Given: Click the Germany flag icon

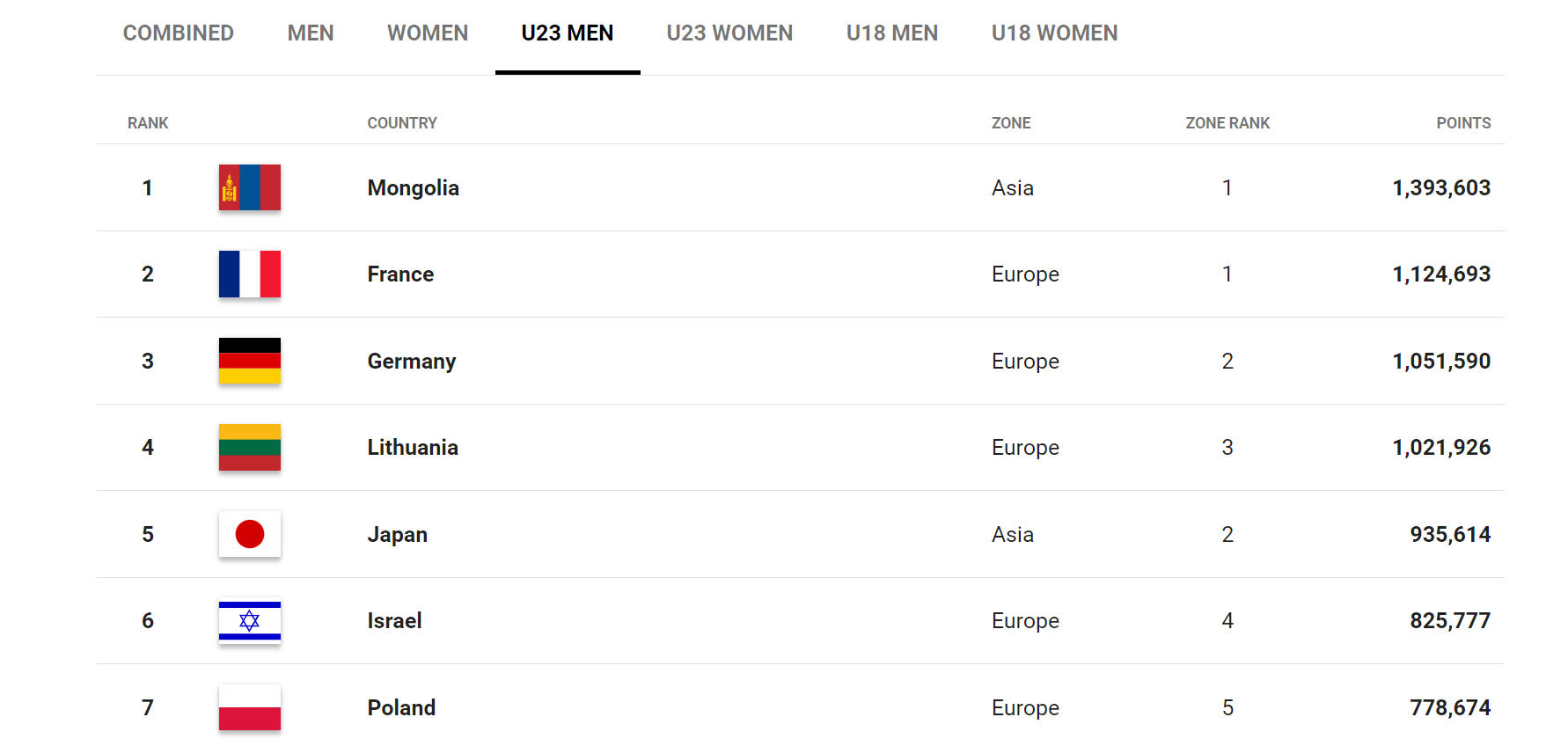Looking at the screenshot, I should point(250,361).
